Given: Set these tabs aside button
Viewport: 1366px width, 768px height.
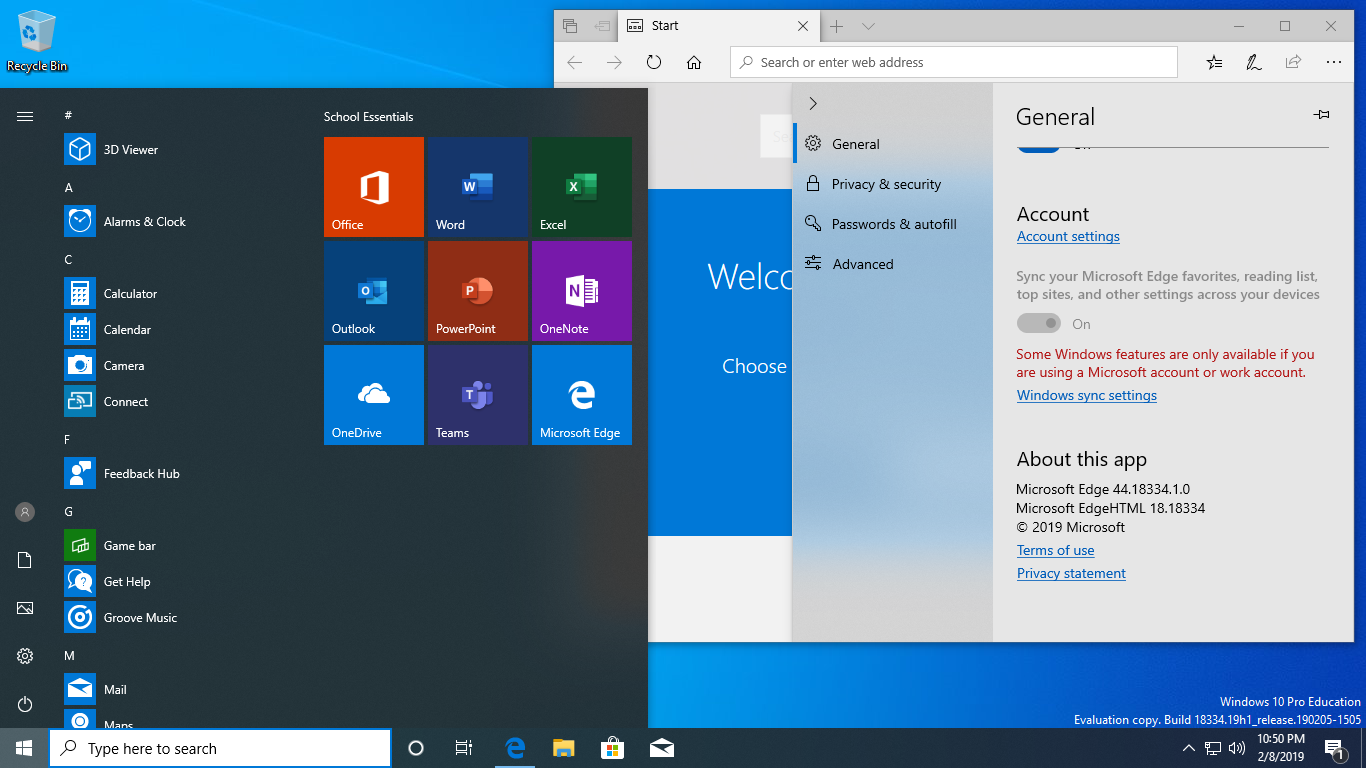Looking at the screenshot, I should pyautogui.click(x=602, y=26).
